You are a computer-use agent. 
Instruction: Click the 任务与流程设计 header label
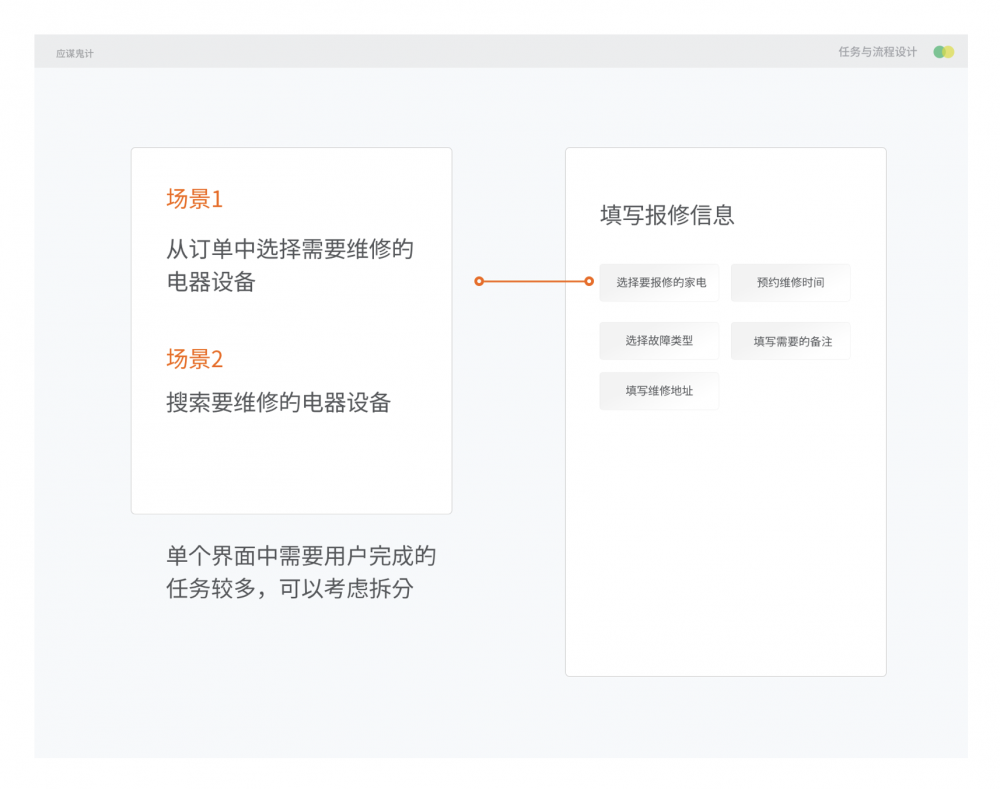877,52
